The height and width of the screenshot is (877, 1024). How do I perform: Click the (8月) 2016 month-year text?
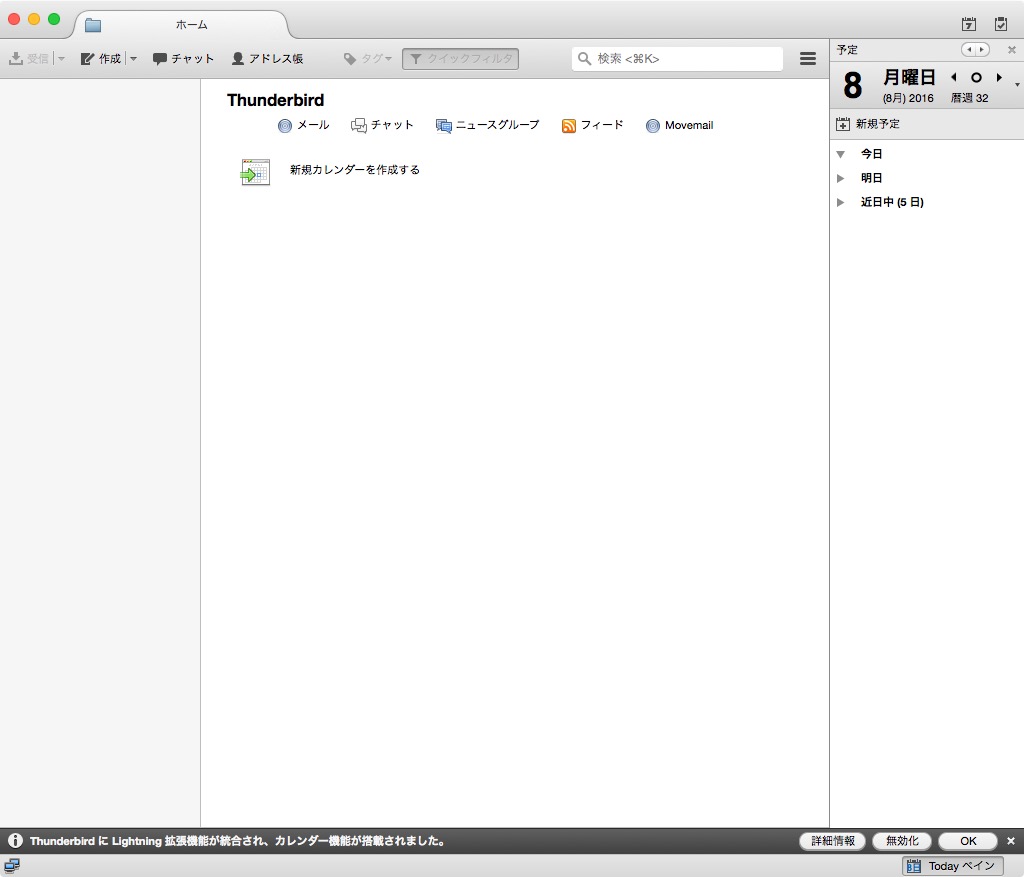908,98
